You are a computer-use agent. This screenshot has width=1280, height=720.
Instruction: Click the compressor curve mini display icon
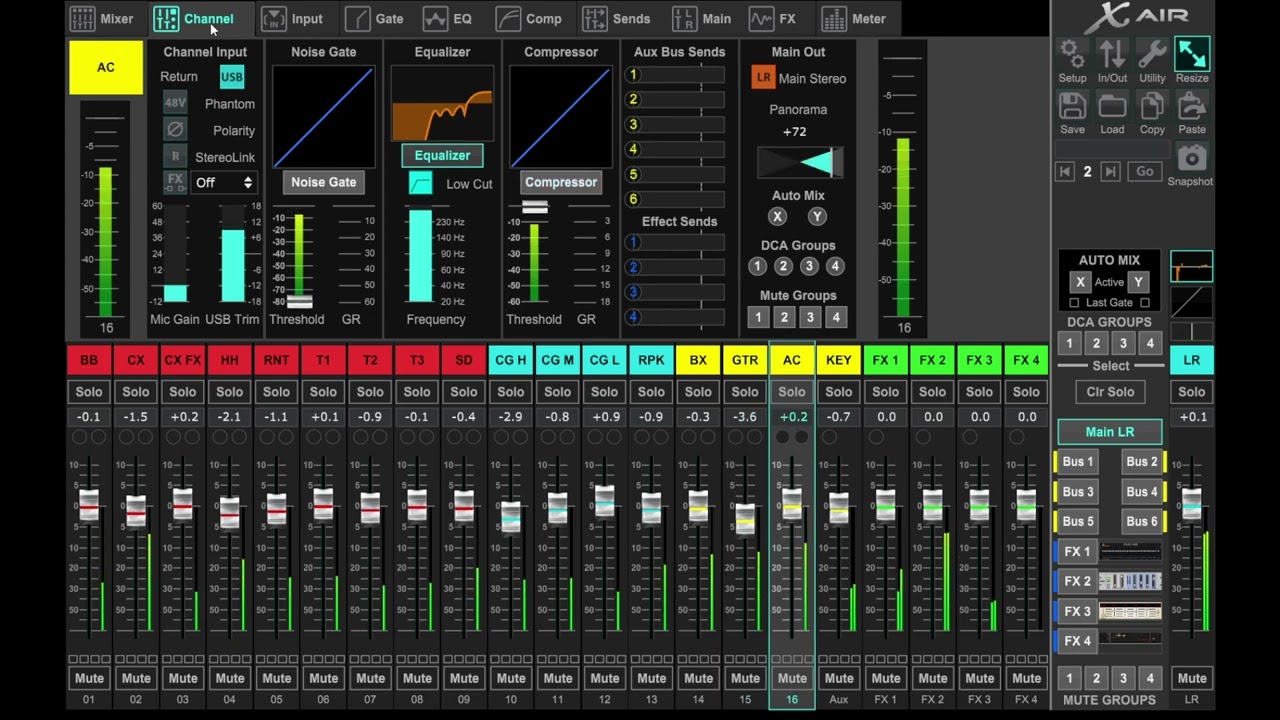[x=1191, y=302]
